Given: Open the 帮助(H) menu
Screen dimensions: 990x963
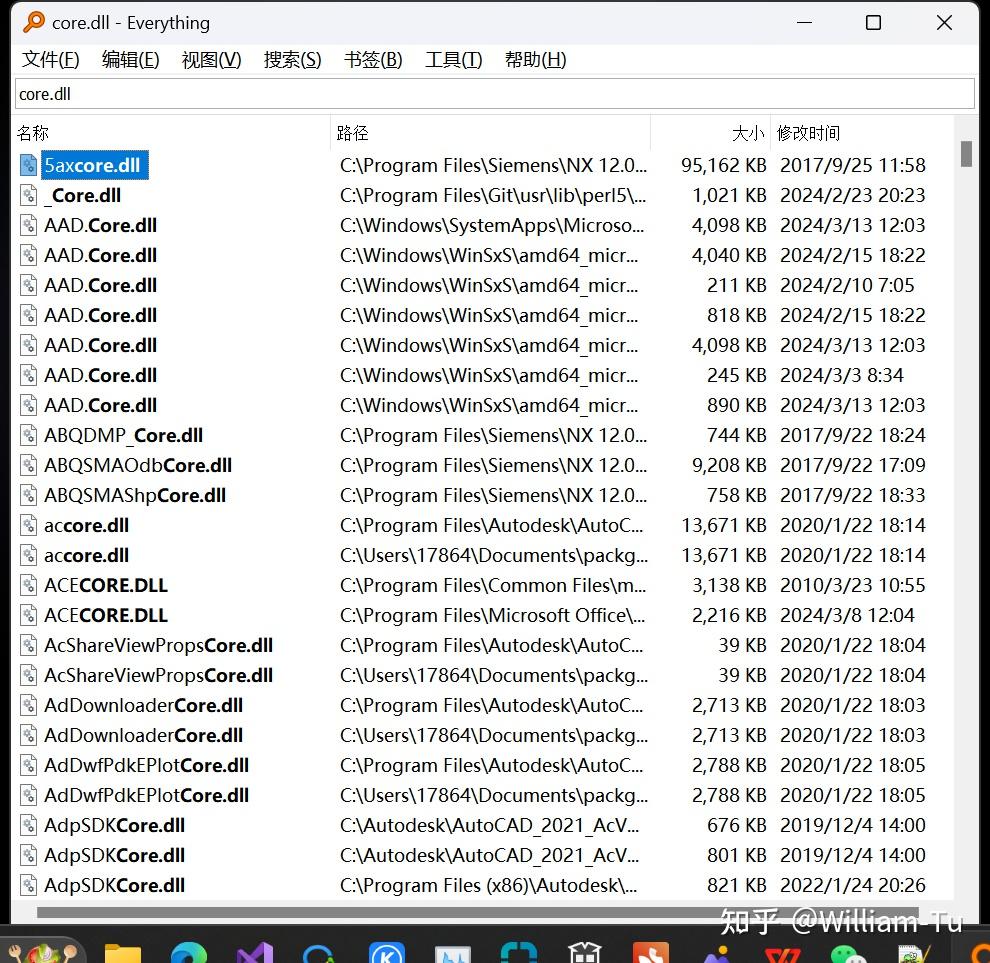Looking at the screenshot, I should (x=535, y=60).
